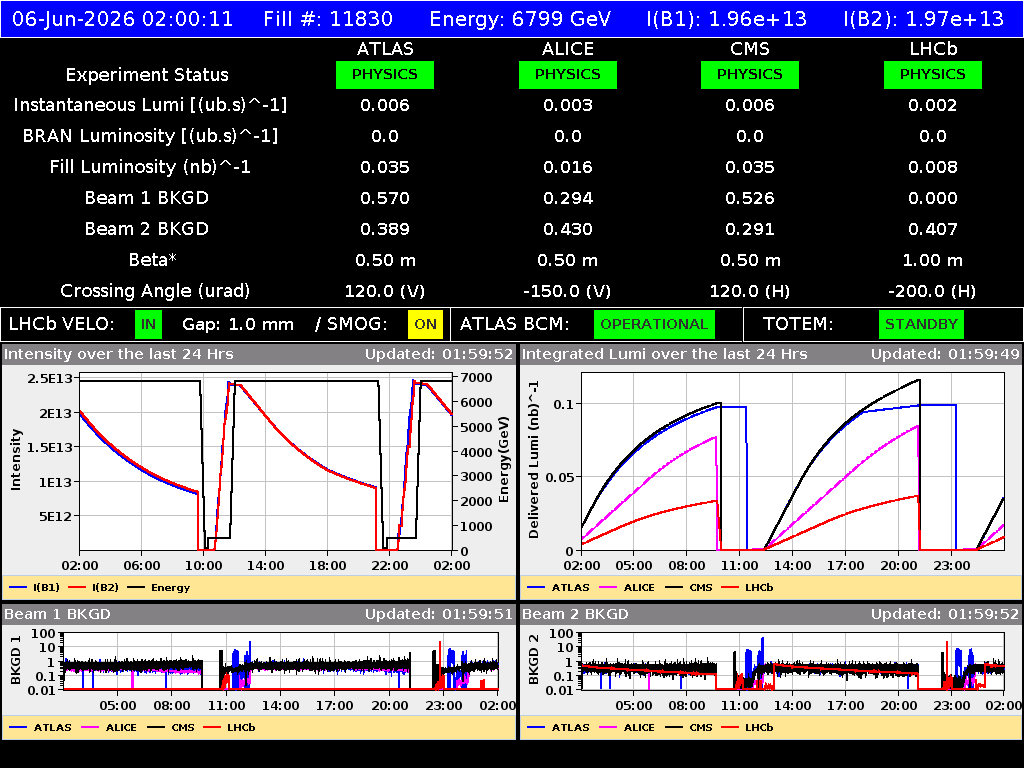The height and width of the screenshot is (768, 1024).
Task: Click the Energy legend entry
Action: click(159, 588)
